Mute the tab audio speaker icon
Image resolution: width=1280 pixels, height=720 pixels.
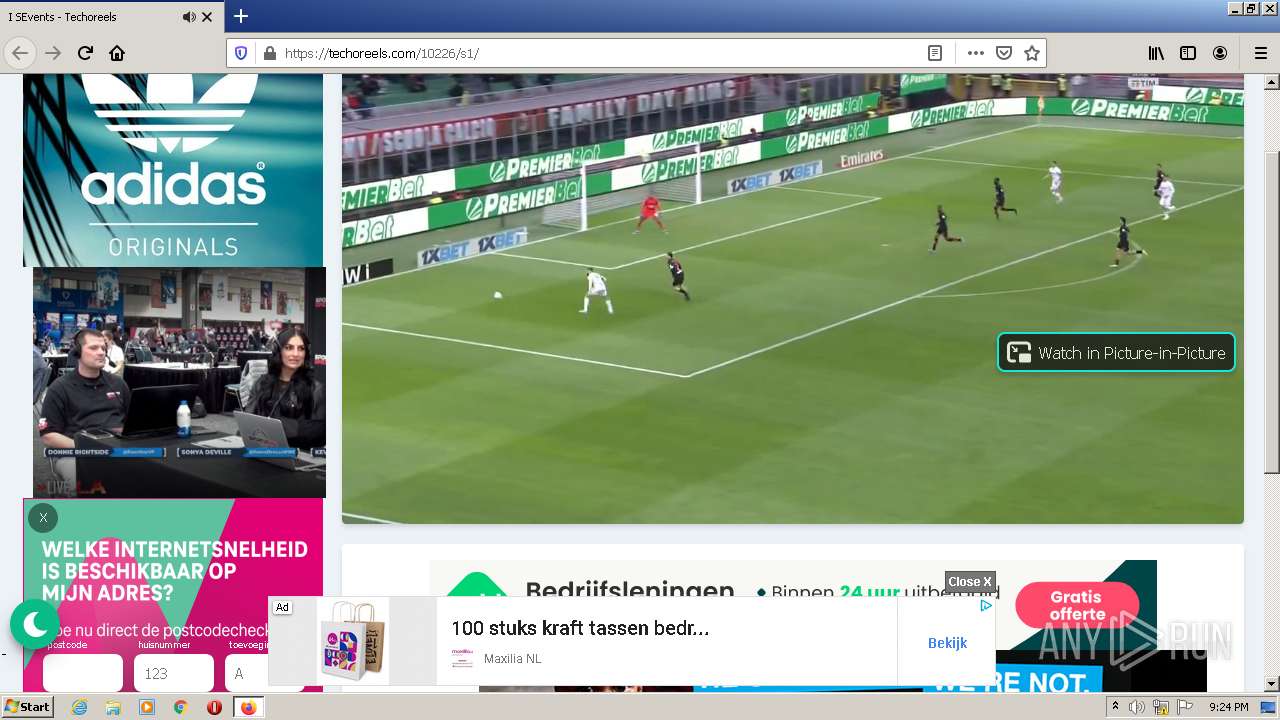point(189,17)
